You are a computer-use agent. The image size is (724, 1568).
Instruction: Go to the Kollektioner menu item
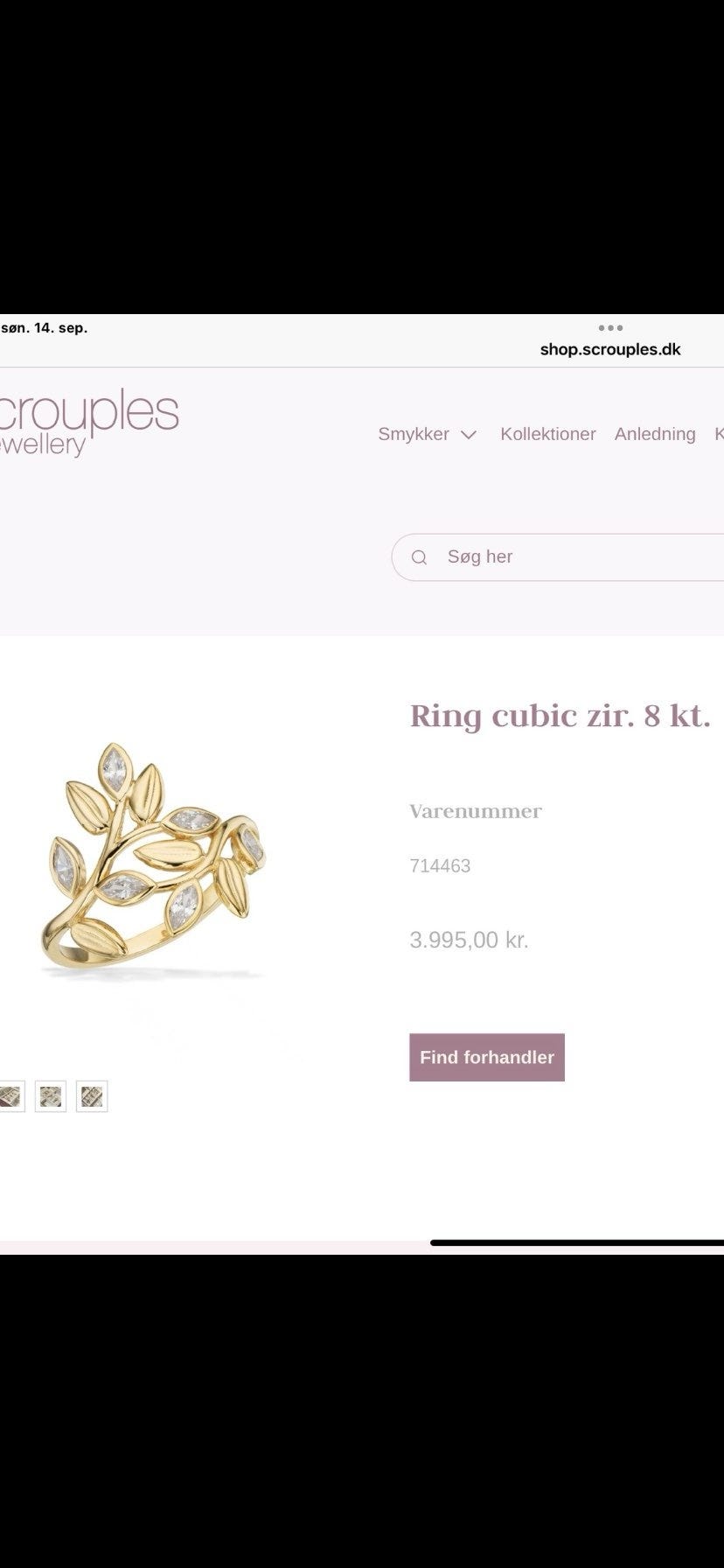(548, 434)
